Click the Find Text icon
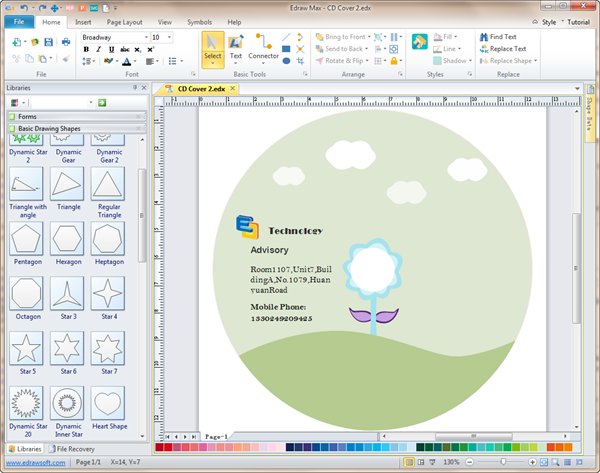This screenshot has width=600, height=473. pyautogui.click(x=482, y=37)
